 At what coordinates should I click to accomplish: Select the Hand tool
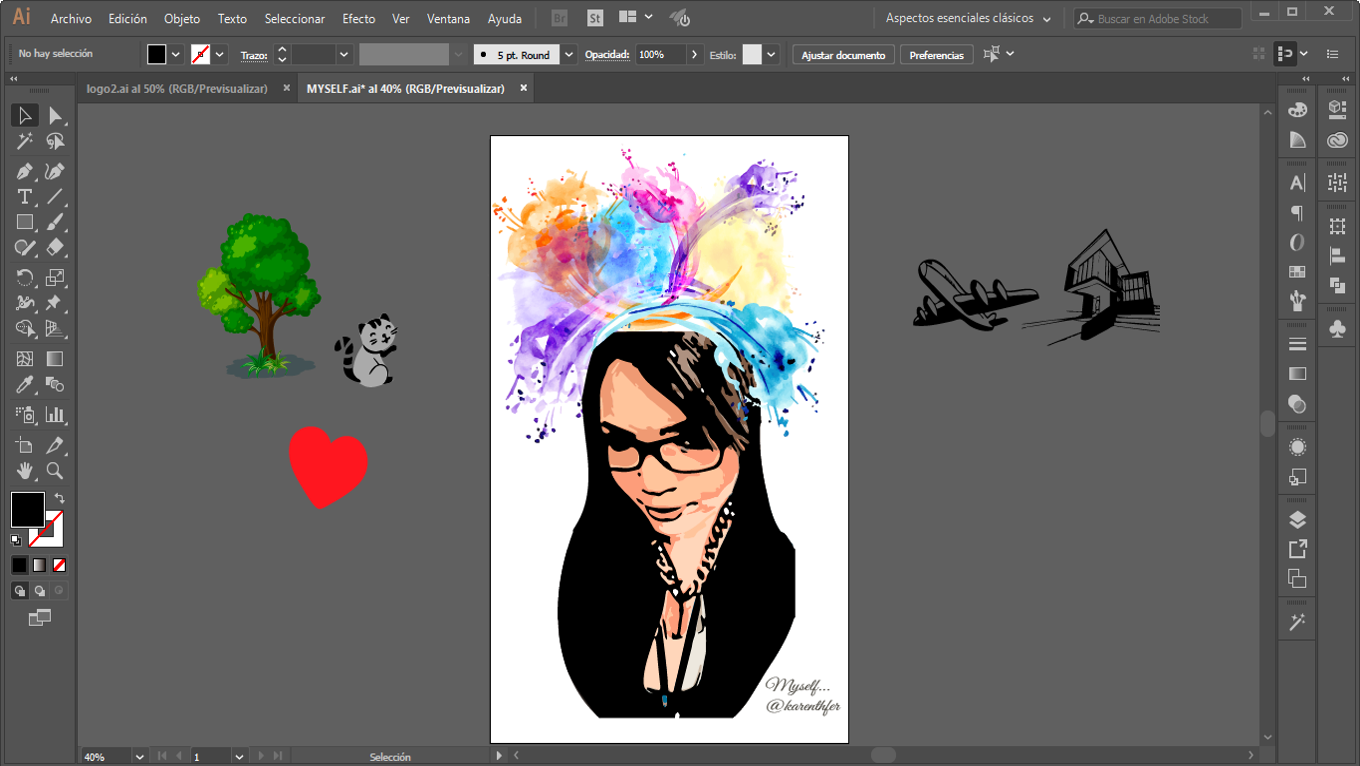[25, 470]
